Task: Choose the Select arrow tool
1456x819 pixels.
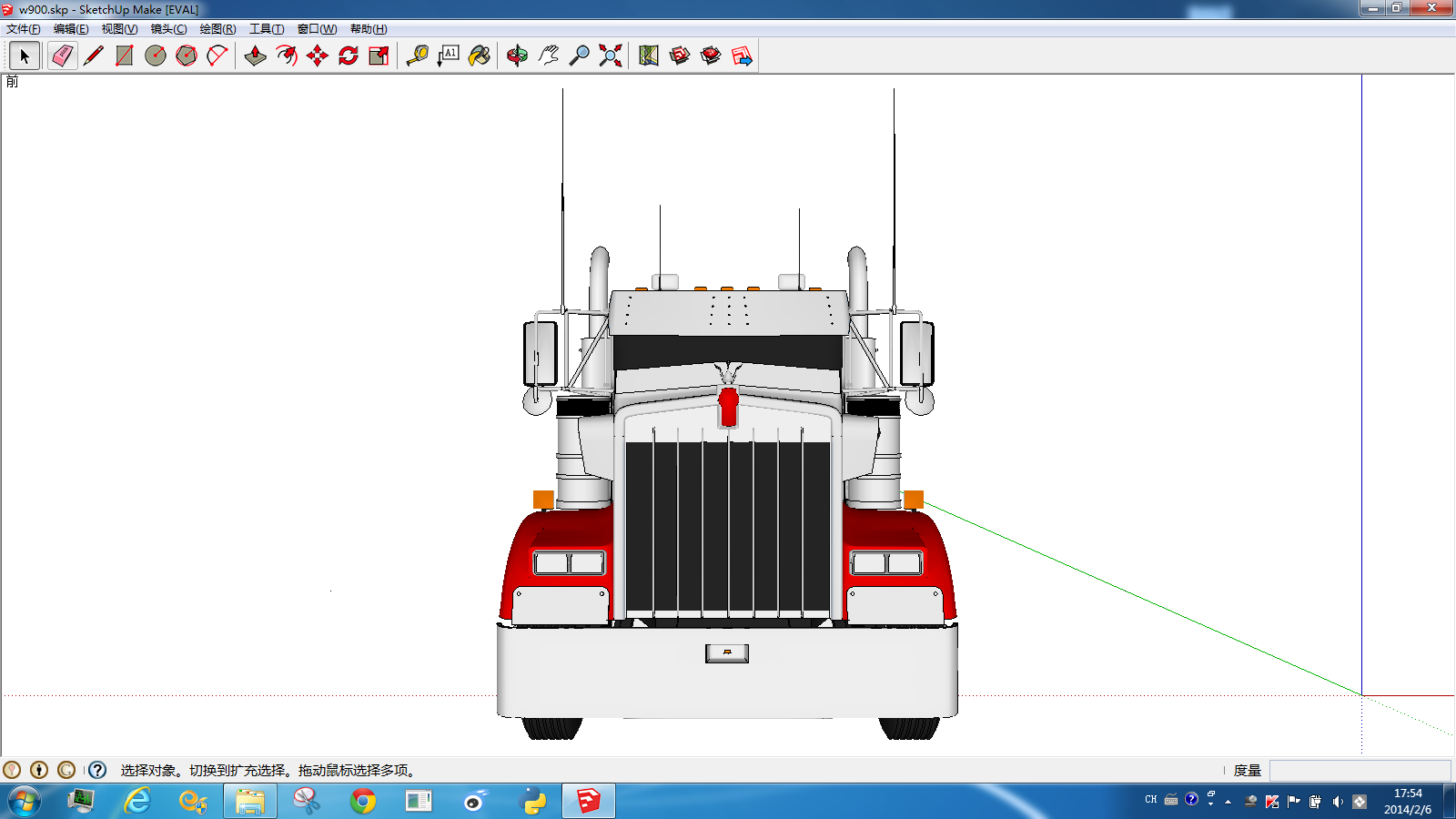Action: pos(25,56)
